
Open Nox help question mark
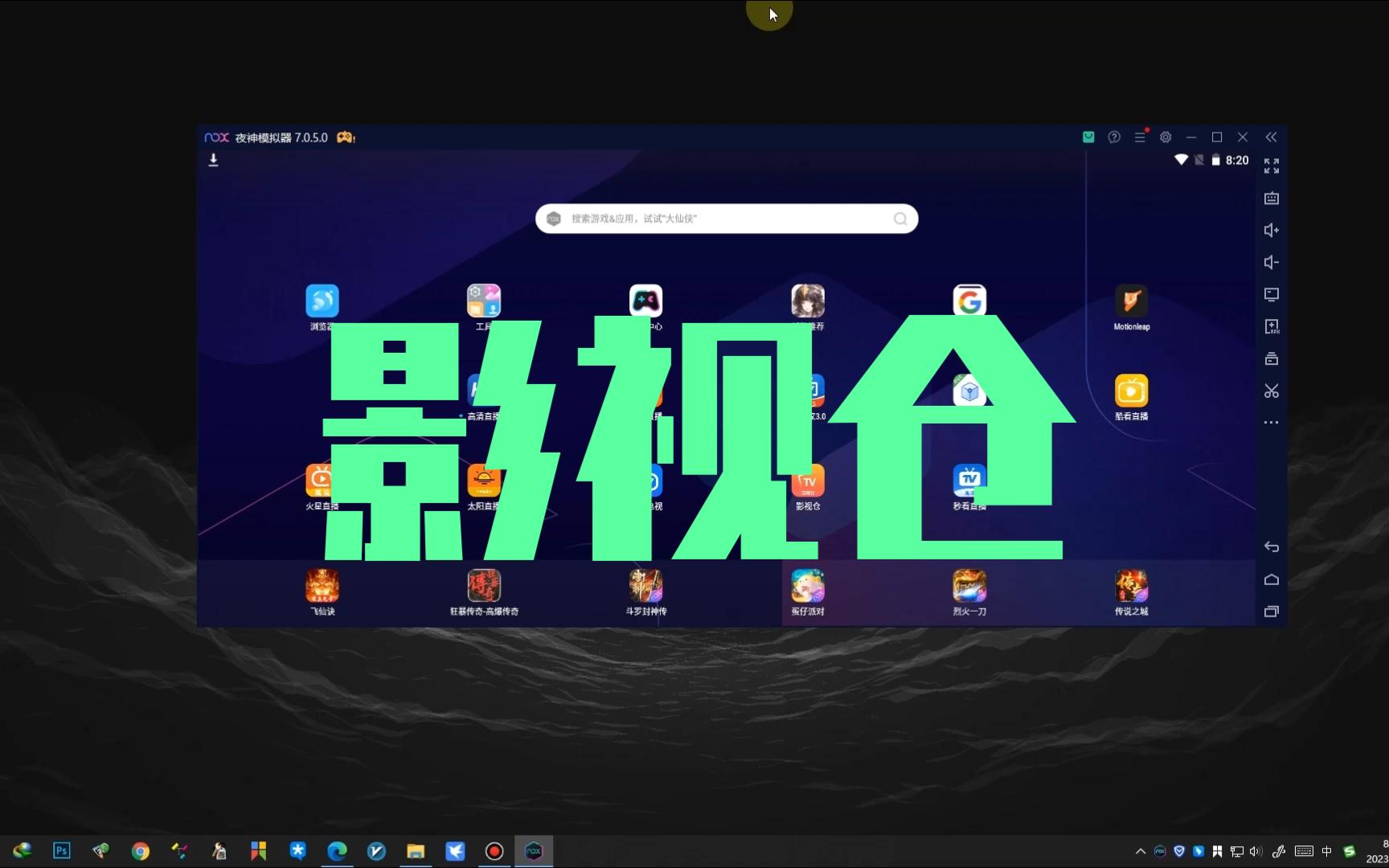pyautogui.click(x=1114, y=137)
